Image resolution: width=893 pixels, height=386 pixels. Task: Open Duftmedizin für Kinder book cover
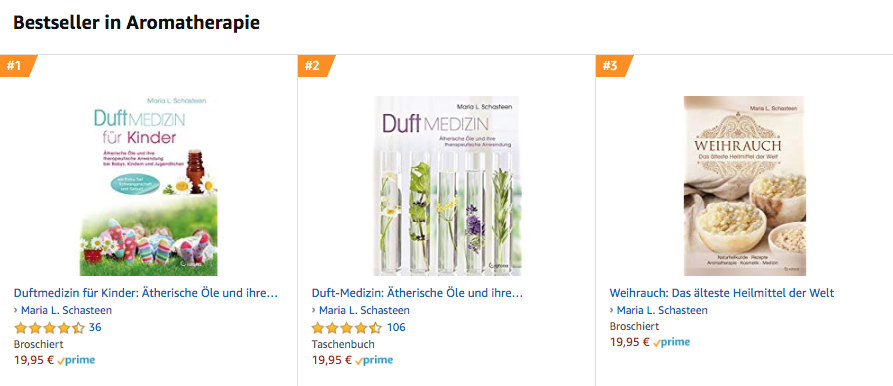click(148, 186)
